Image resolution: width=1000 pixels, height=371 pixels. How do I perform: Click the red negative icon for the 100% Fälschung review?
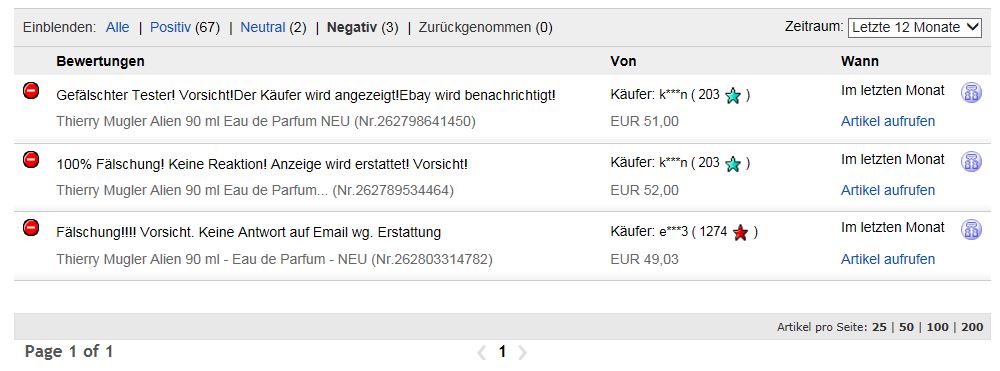(31, 159)
